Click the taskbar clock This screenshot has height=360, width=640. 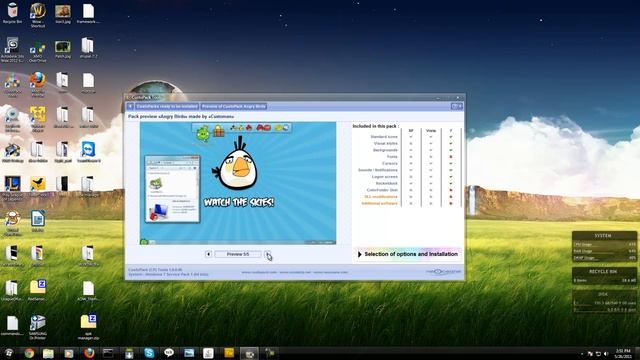click(x=623, y=353)
